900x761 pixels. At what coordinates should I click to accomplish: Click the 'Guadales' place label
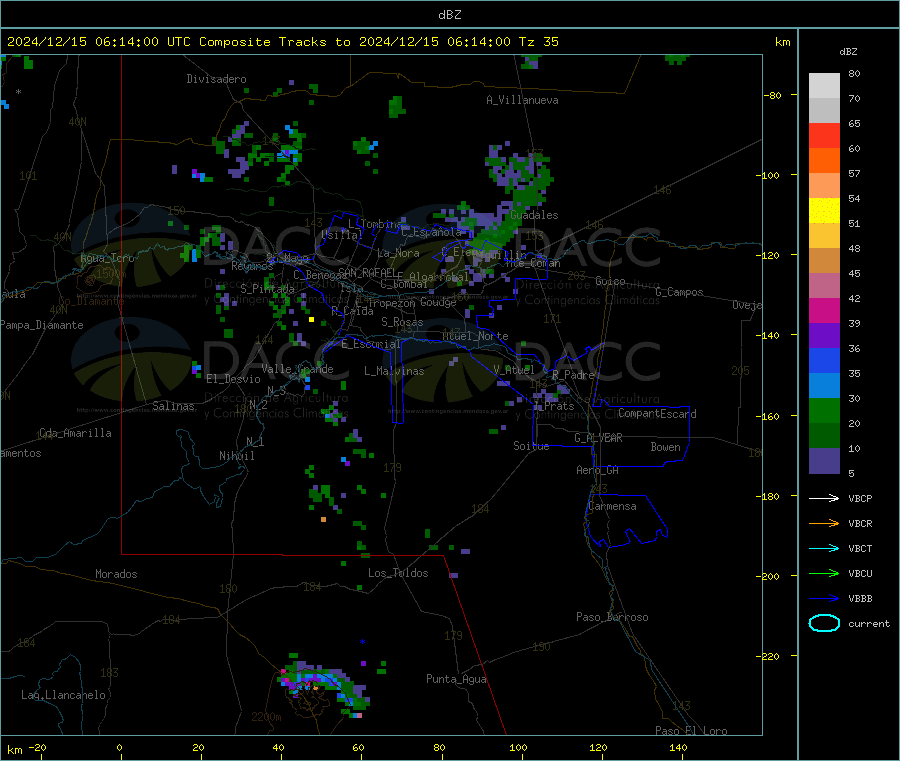[534, 215]
